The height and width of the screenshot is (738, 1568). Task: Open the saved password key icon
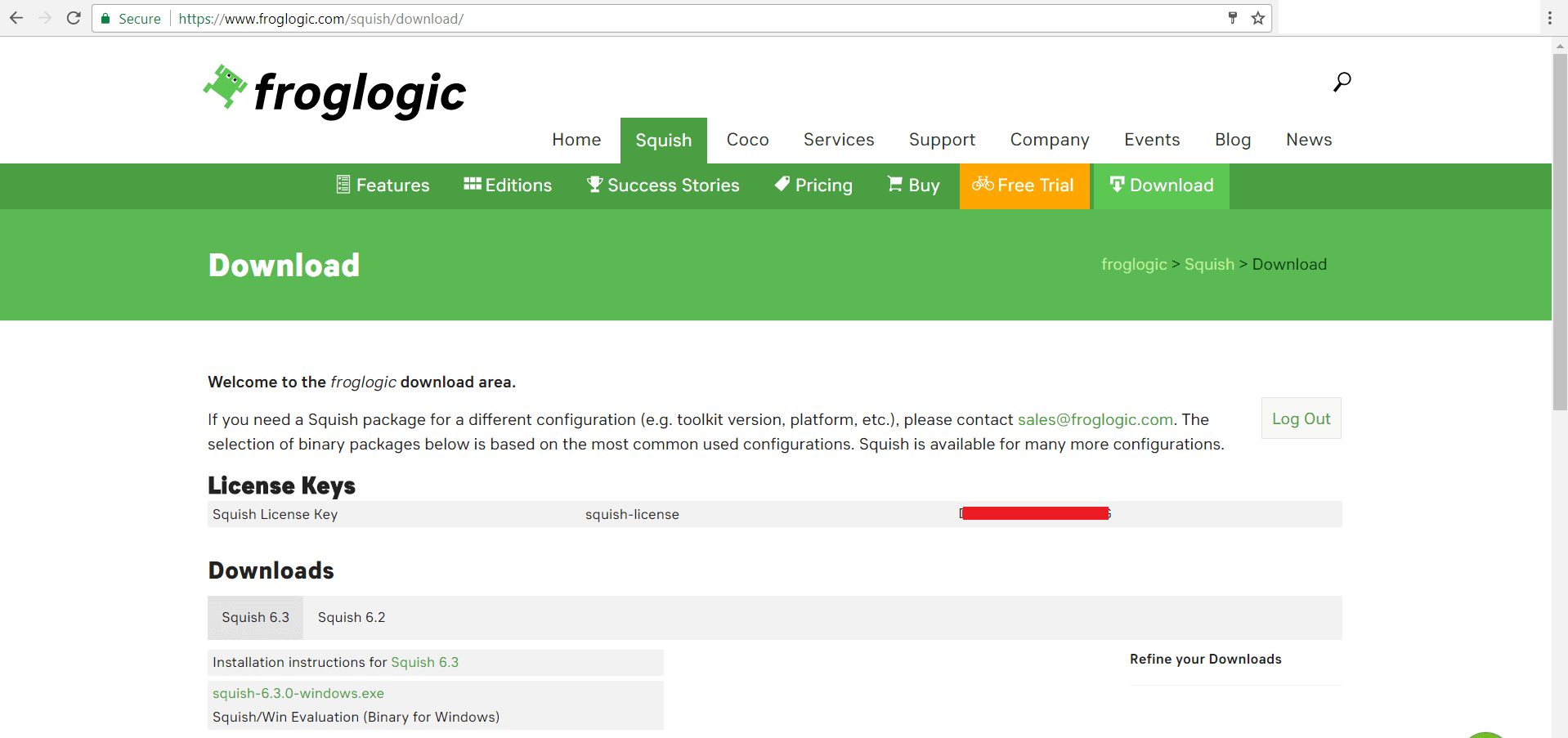(1233, 18)
